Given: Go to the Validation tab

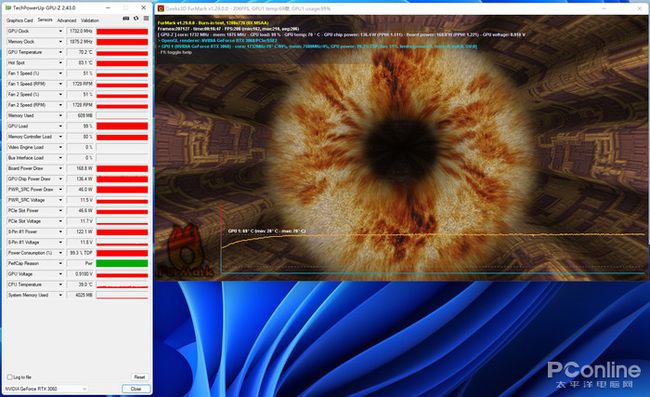Looking at the screenshot, I should pyautogui.click(x=90, y=20).
